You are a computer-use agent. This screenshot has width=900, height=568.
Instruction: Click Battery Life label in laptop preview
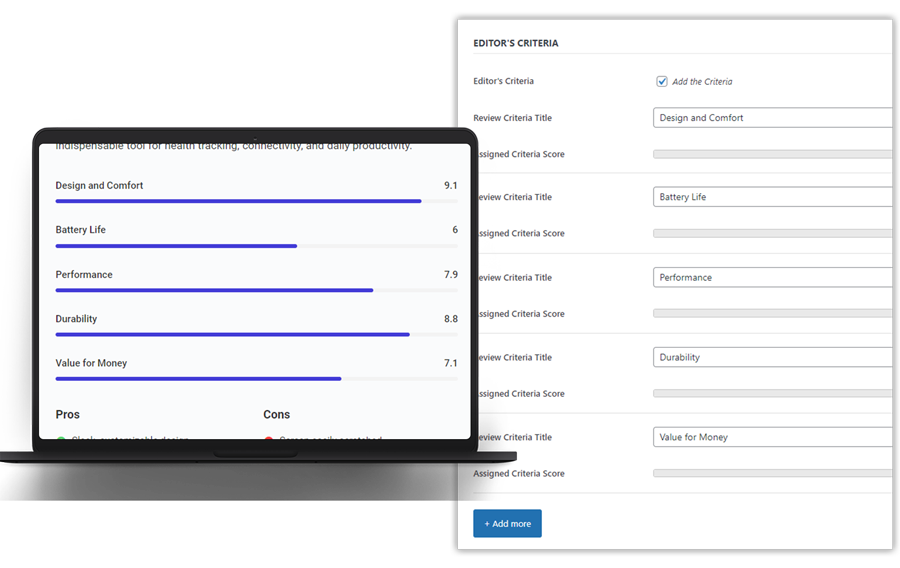pyautogui.click(x=80, y=229)
